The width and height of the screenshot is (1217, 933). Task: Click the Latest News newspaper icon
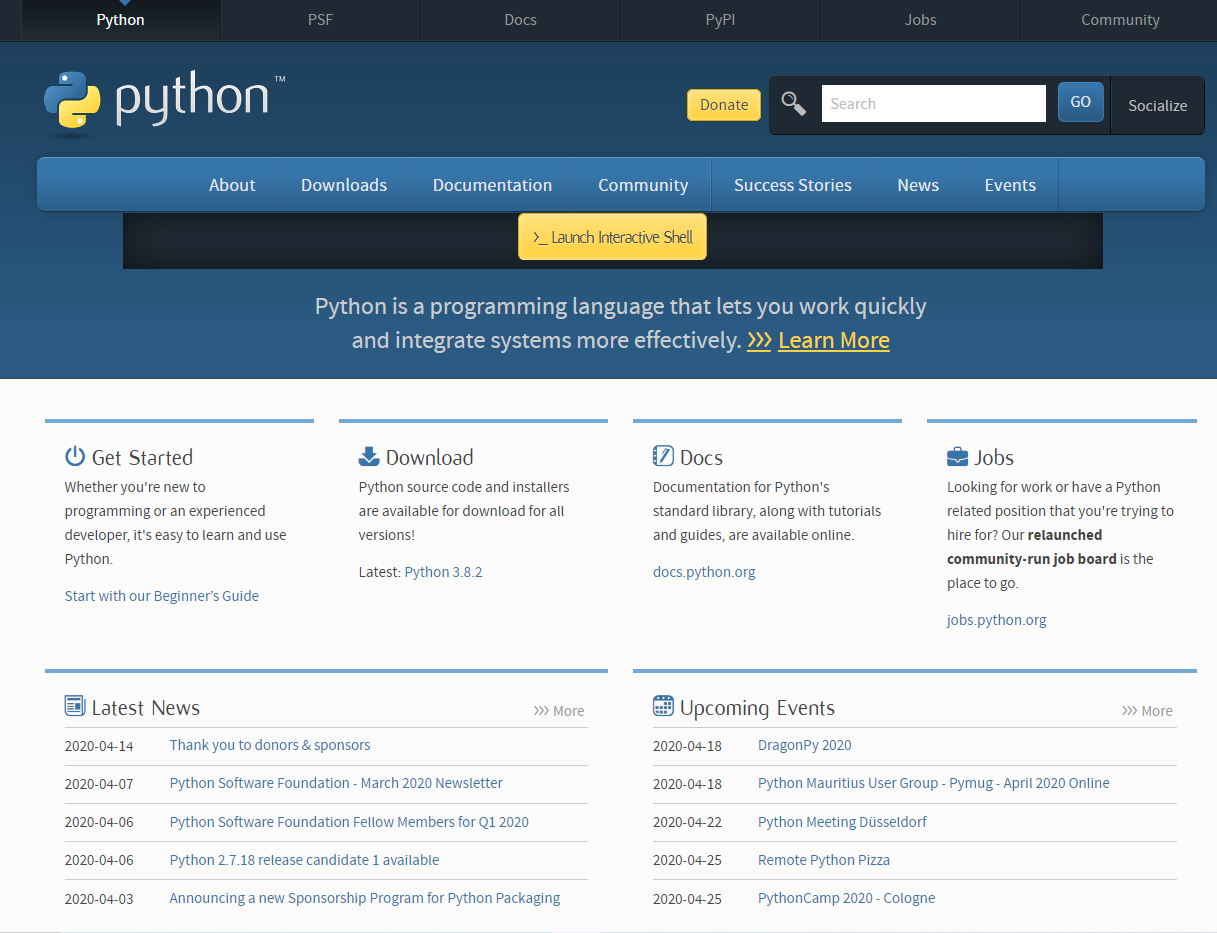click(75, 706)
